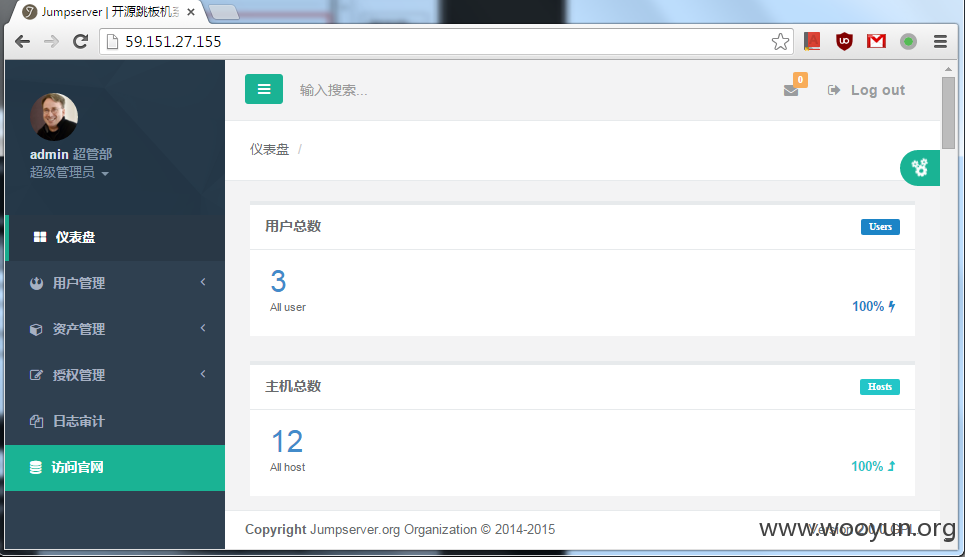Expand chevron next to 用户管理

click(x=203, y=282)
